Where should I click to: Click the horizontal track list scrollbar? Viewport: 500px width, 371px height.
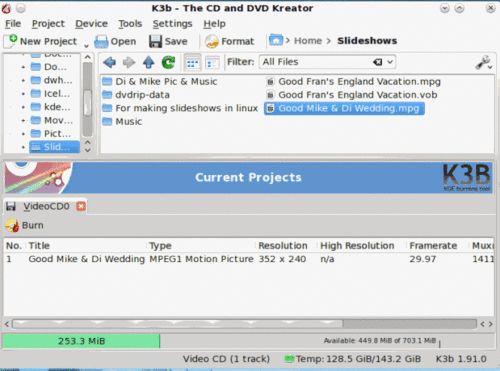[x=244, y=324]
